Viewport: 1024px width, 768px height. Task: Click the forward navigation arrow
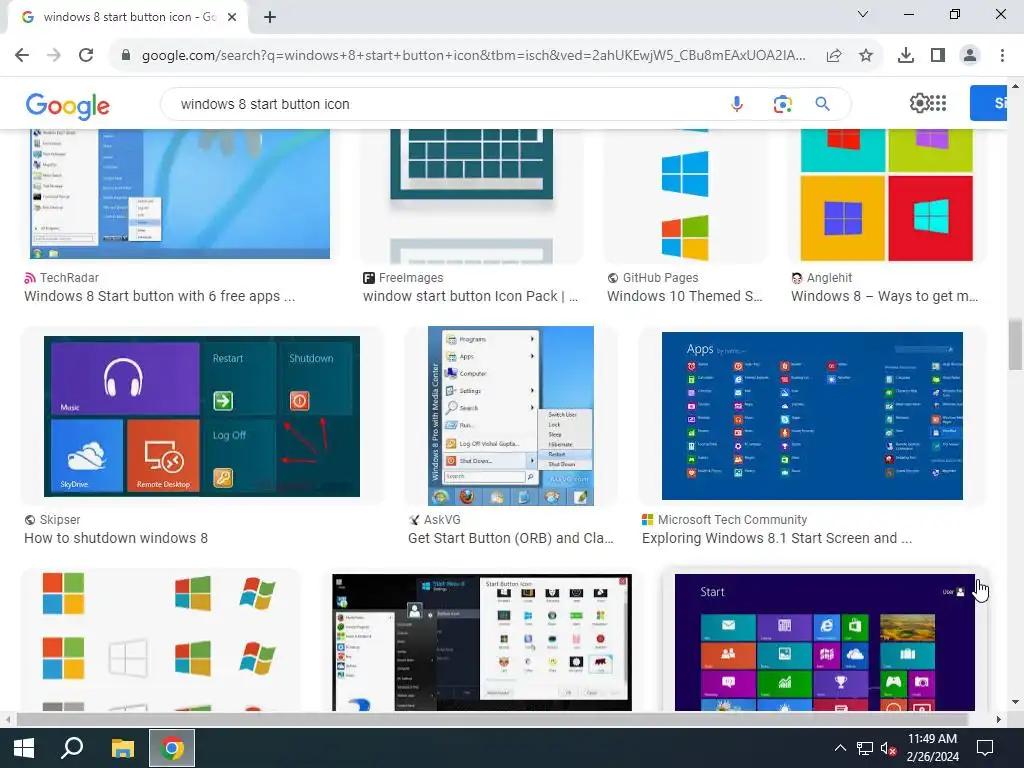click(54, 56)
